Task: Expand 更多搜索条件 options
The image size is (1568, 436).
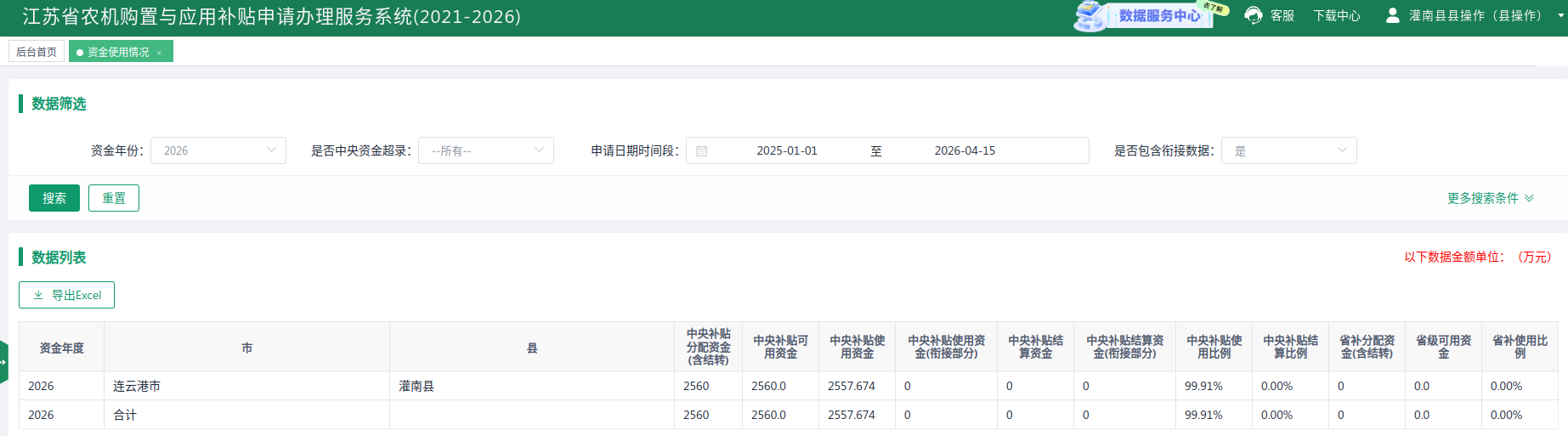Action: [1490, 198]
